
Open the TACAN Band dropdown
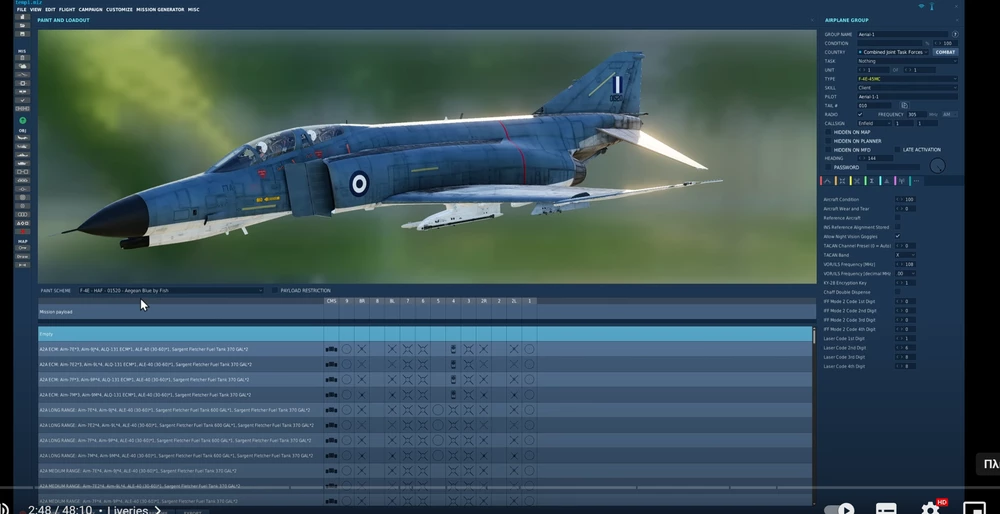pos(905,254)
